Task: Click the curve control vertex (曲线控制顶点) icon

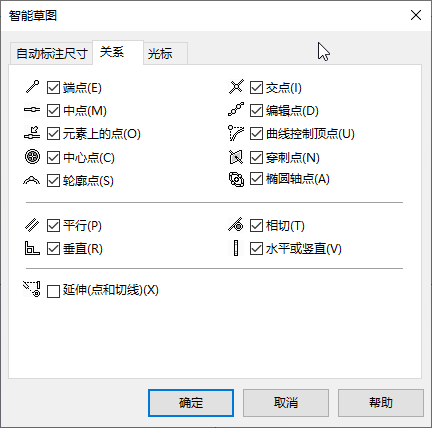Action: [236, 133]
